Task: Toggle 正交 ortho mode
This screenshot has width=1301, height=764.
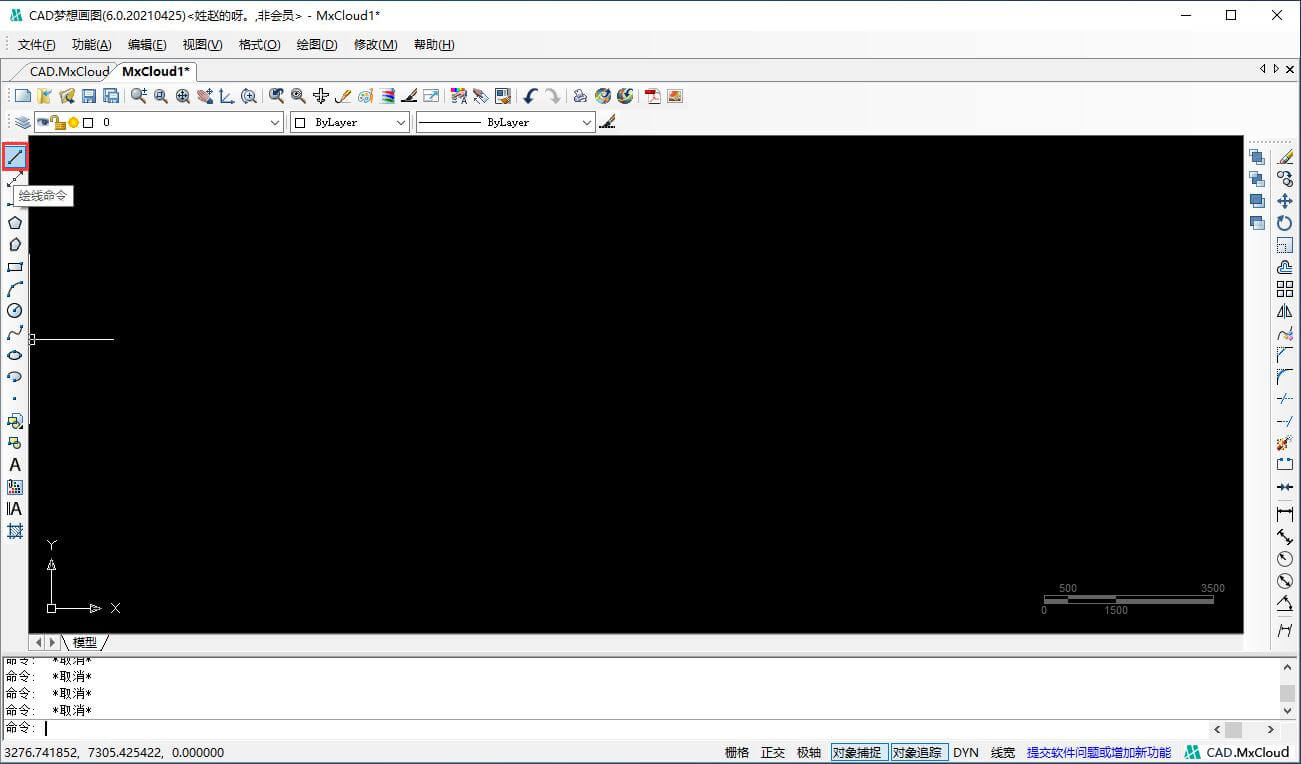Action: click(x=773, y=753)
